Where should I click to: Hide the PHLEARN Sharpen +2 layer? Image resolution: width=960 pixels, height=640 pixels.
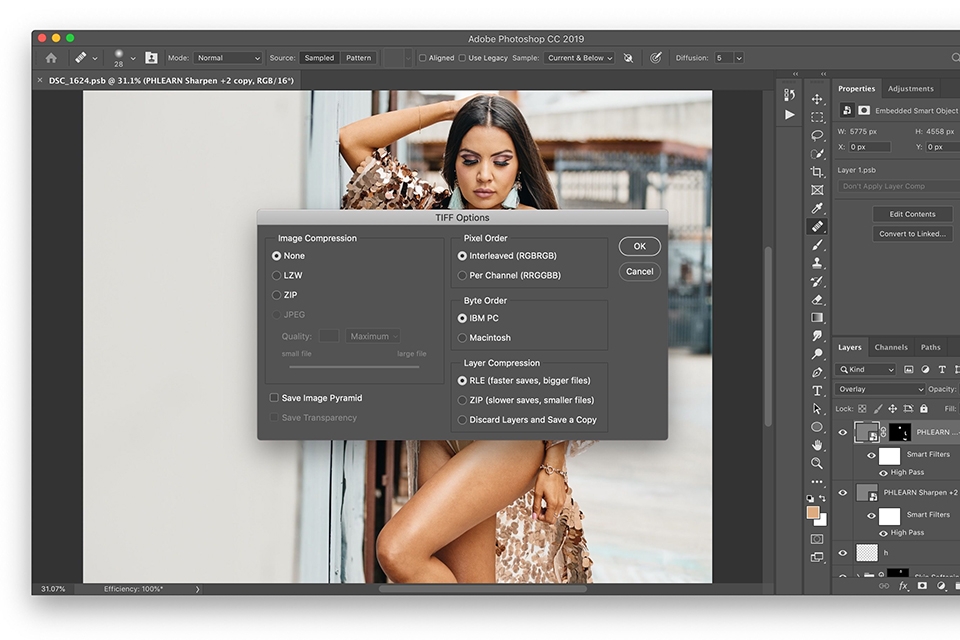tap(842, 493)
